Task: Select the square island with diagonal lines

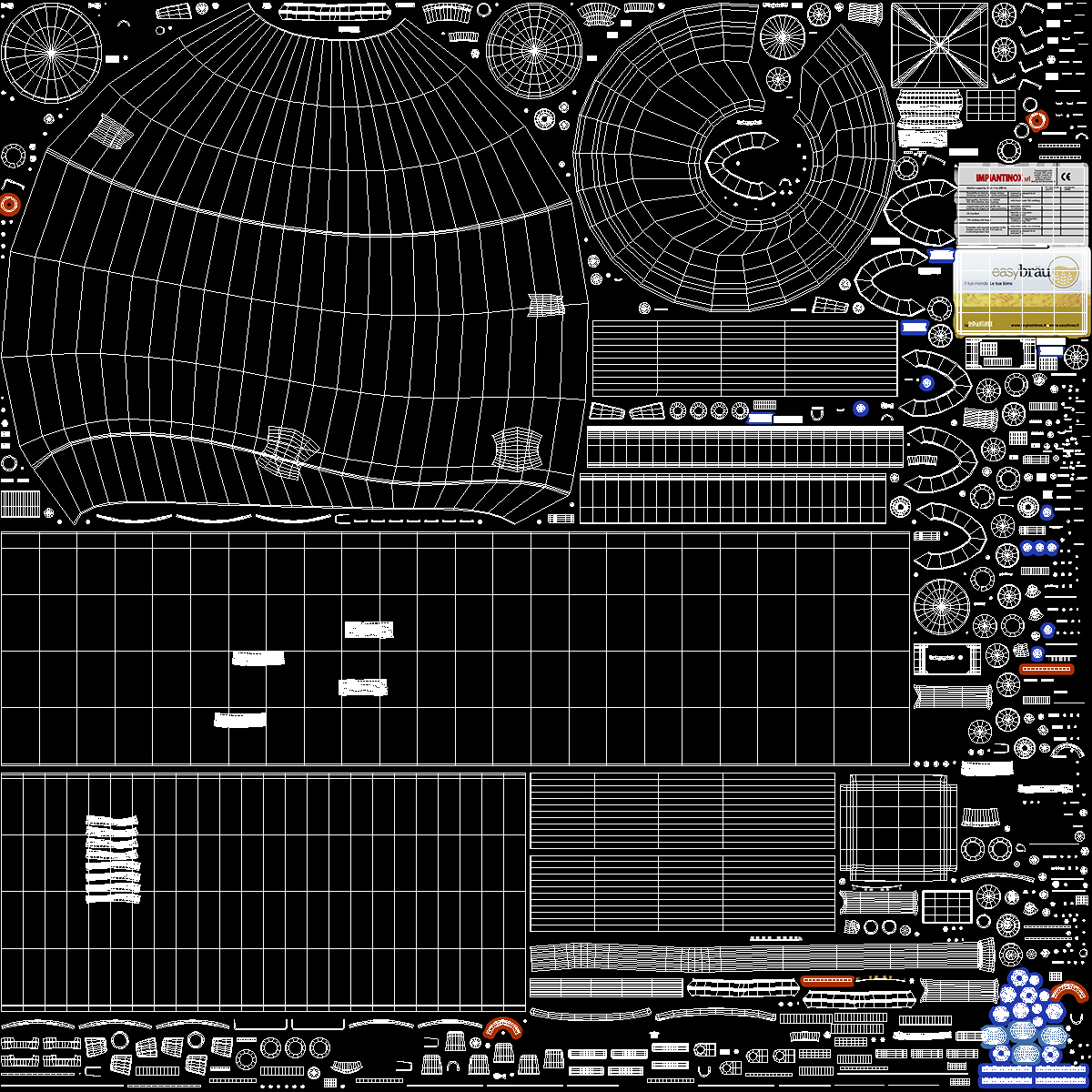Action: point(939,44)
